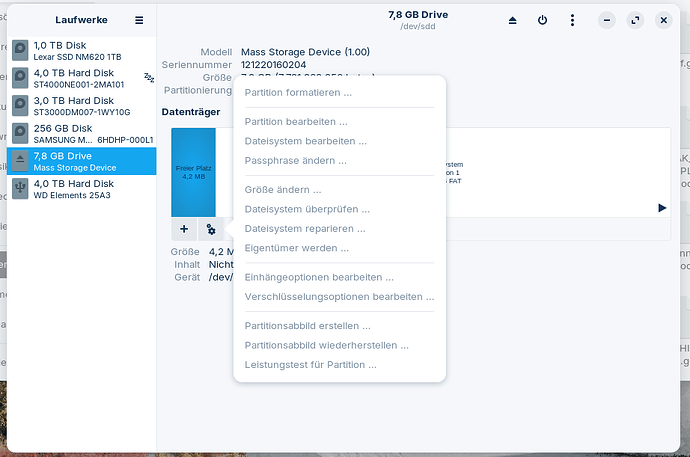
Task: Click the plus icon to create partition
Action: [184, 229]
